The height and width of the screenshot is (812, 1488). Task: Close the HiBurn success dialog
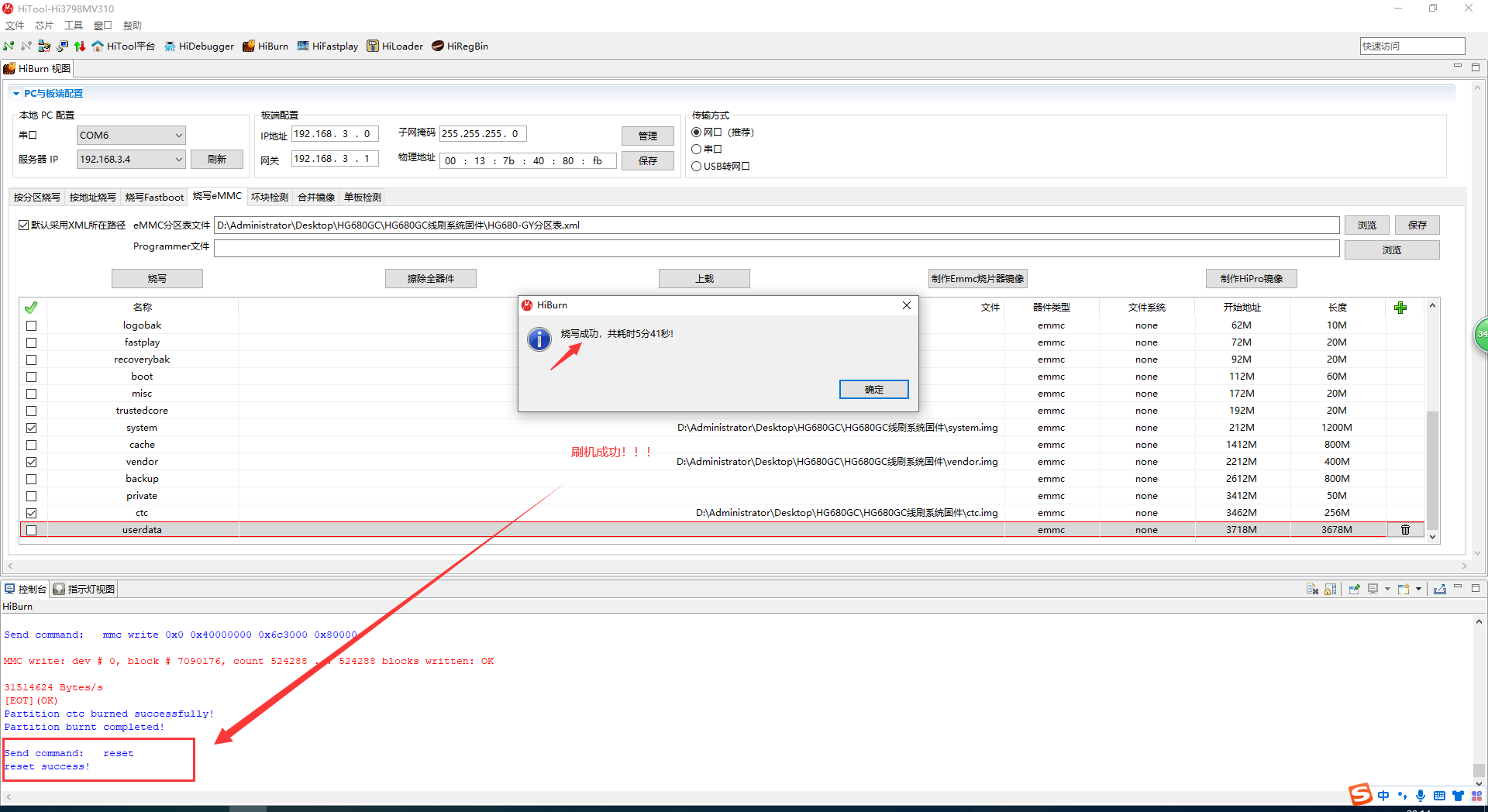click(x=907, y=305)
